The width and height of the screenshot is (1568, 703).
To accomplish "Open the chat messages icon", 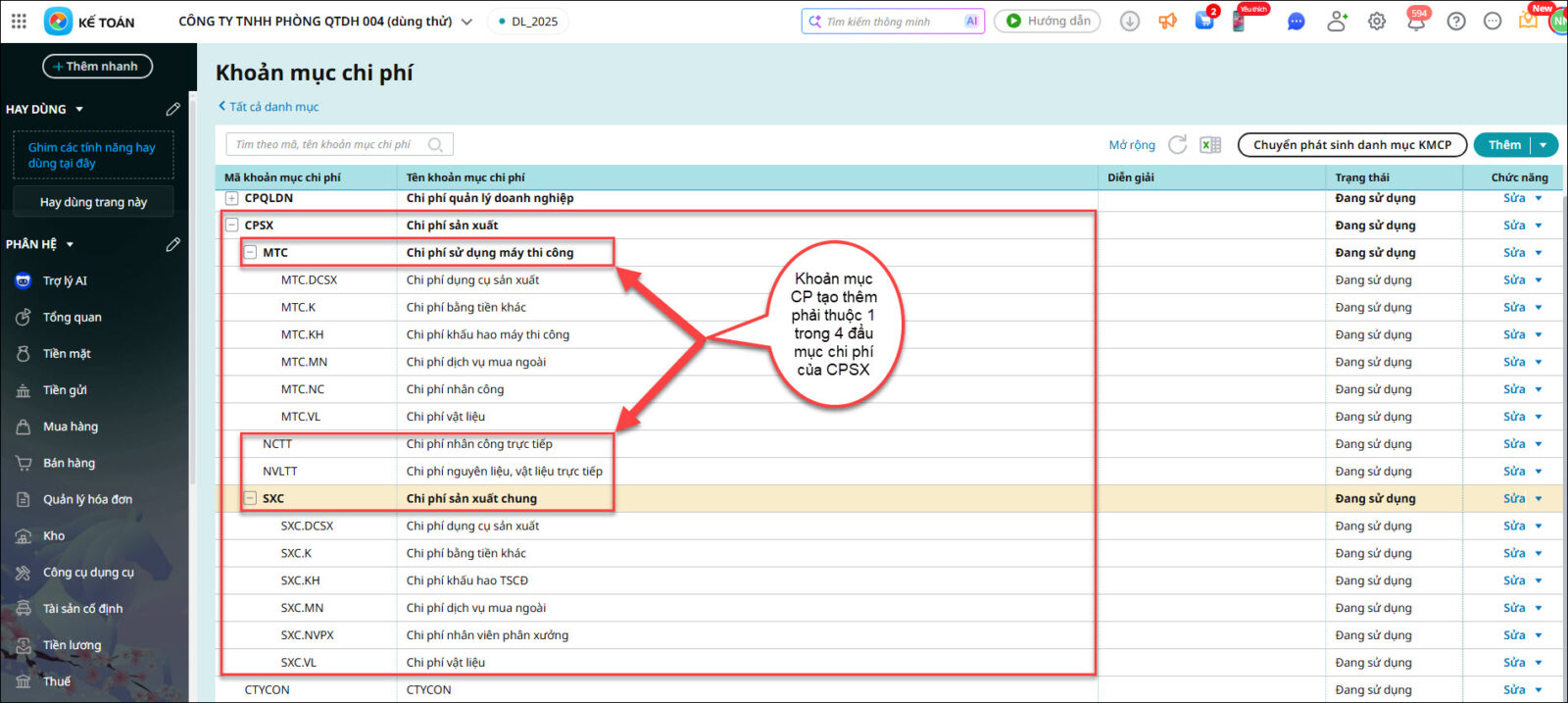I will coord(1296,22).
